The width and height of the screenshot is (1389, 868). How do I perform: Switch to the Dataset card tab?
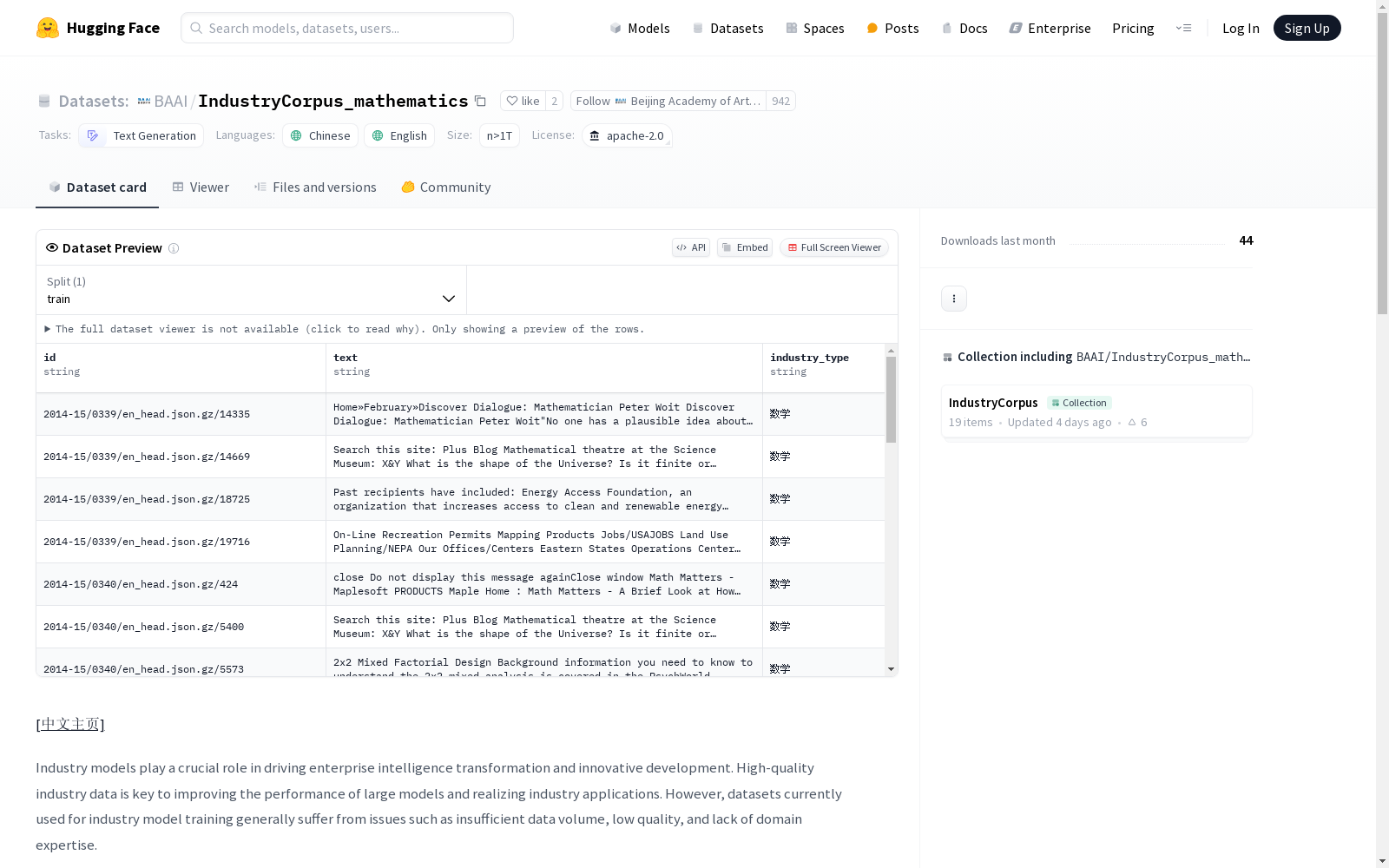tap(97, 187)
